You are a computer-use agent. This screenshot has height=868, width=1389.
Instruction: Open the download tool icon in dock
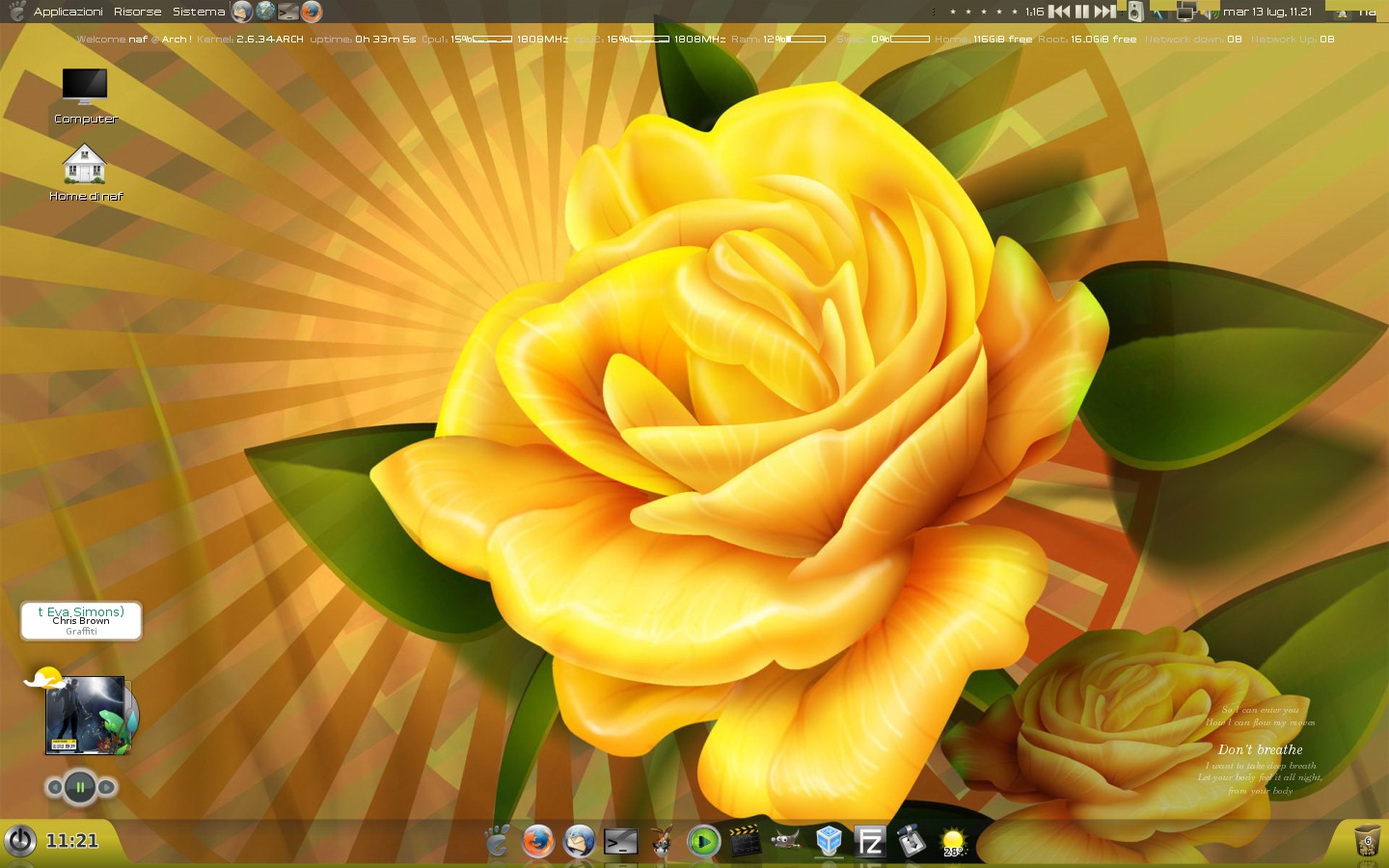(x=911, y=841)
